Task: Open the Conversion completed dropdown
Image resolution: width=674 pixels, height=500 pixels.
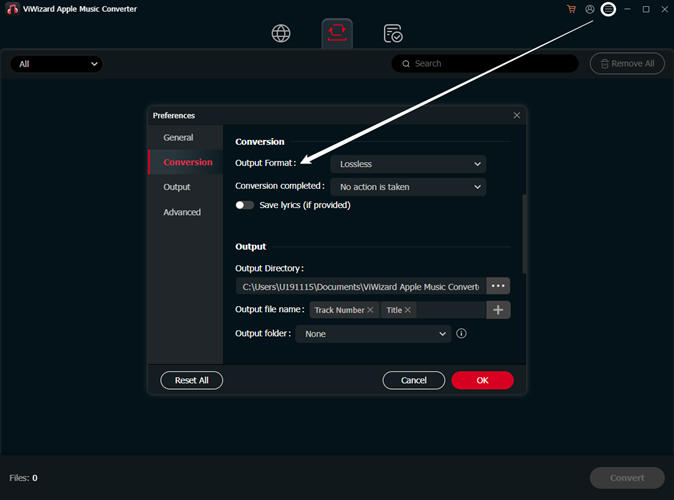Action: click(x=408, y=187)
